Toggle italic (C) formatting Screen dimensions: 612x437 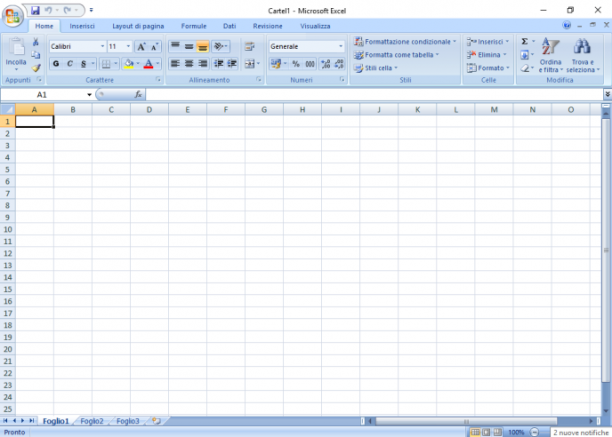point(70,64)
